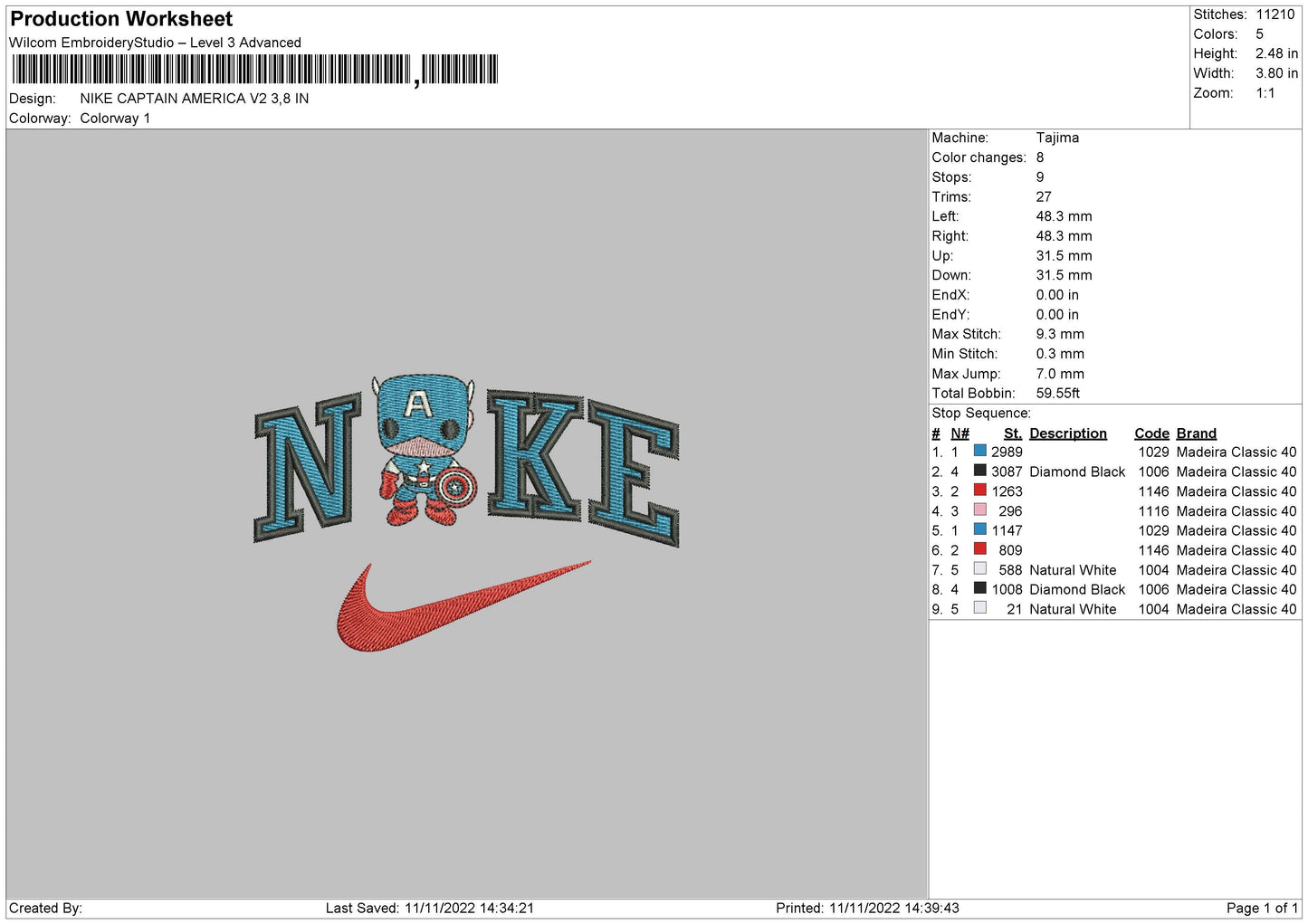Click stitch count 809 in stop row 6
Viewport: 1308px width, 924px height.
[x=1010, y=550]
